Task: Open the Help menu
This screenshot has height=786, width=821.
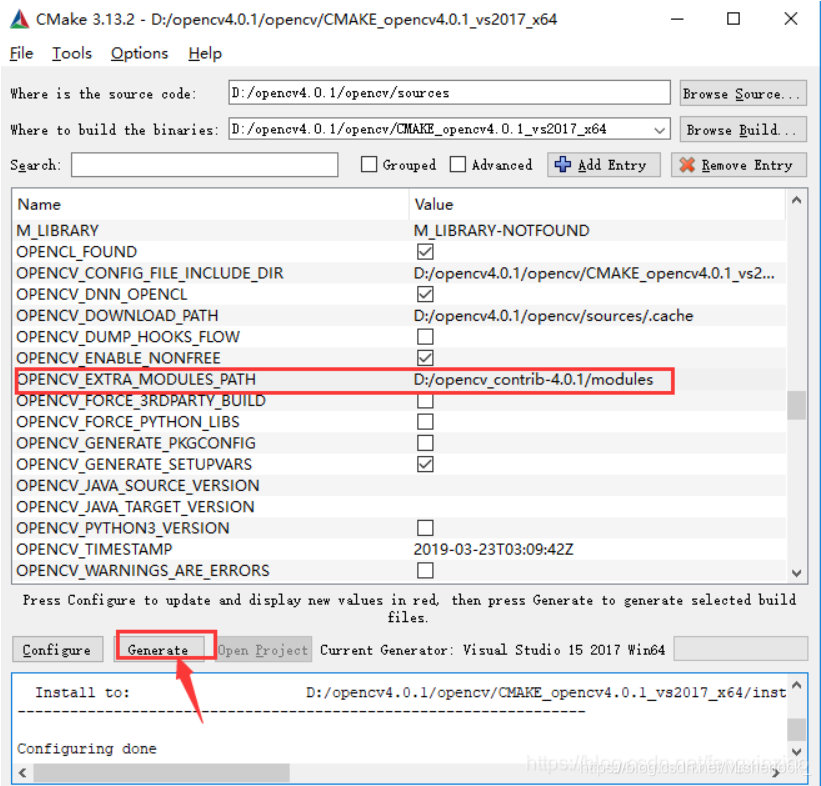Action: tap(205, 53)
